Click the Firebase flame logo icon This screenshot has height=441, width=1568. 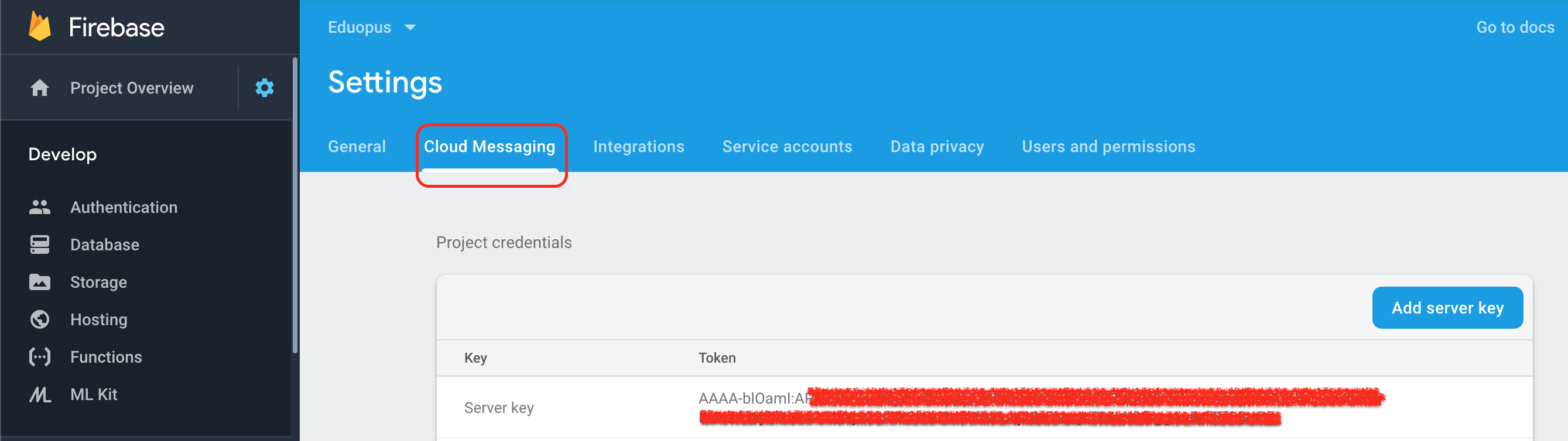(x=40, y=27)
